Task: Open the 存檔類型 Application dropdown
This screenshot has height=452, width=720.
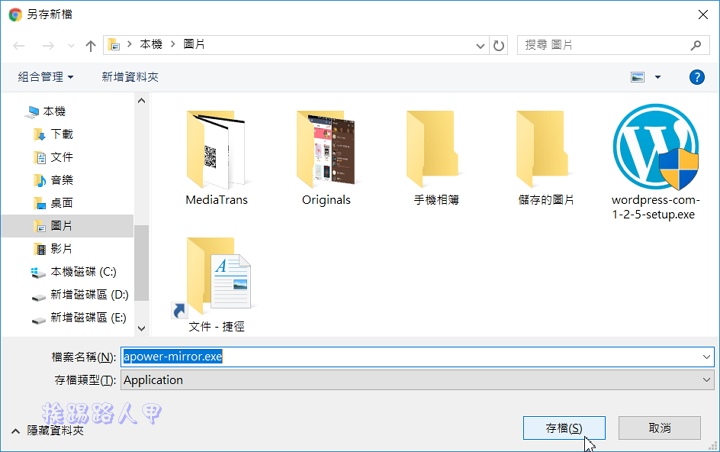Action: pos(417,380)
